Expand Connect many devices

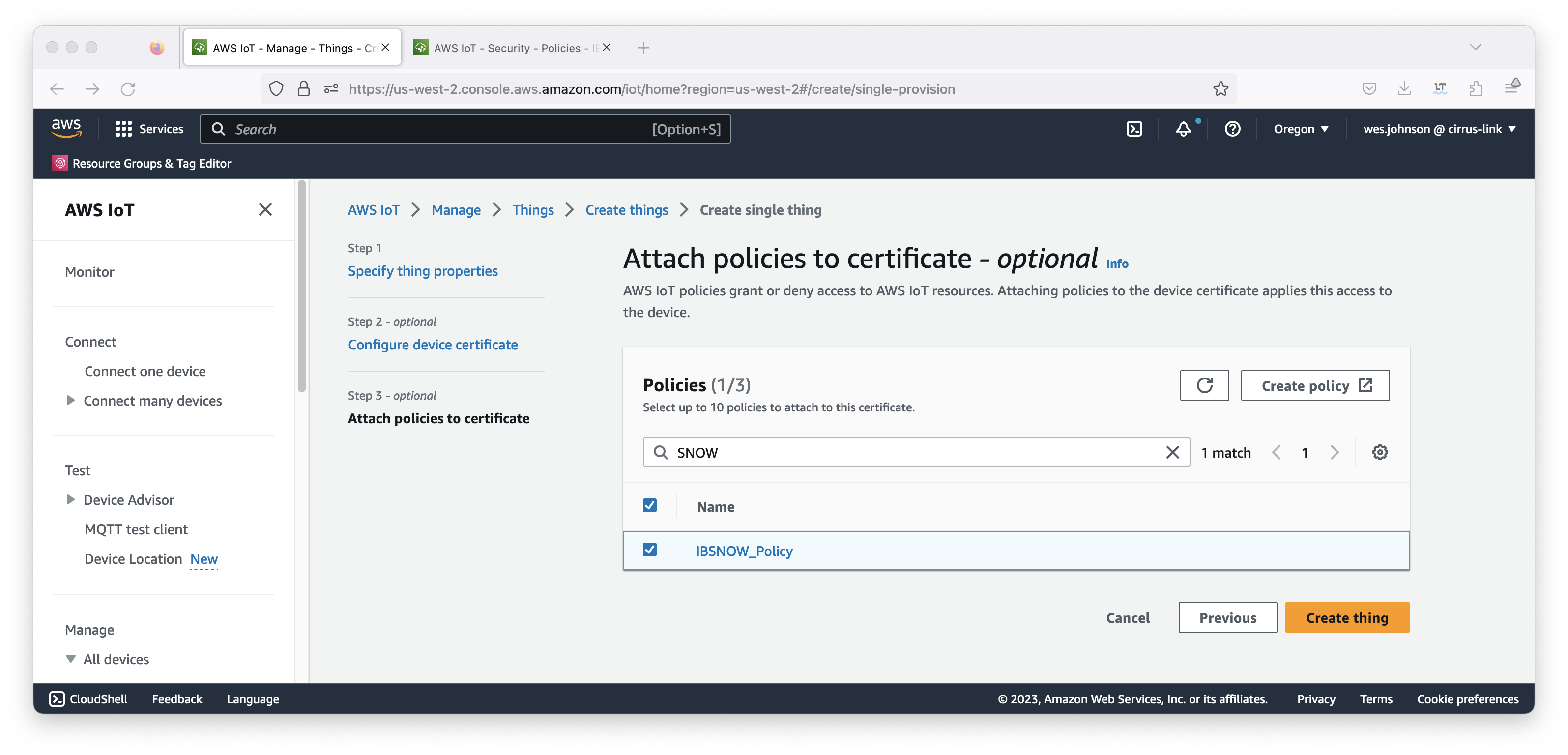tap(71, 400)
